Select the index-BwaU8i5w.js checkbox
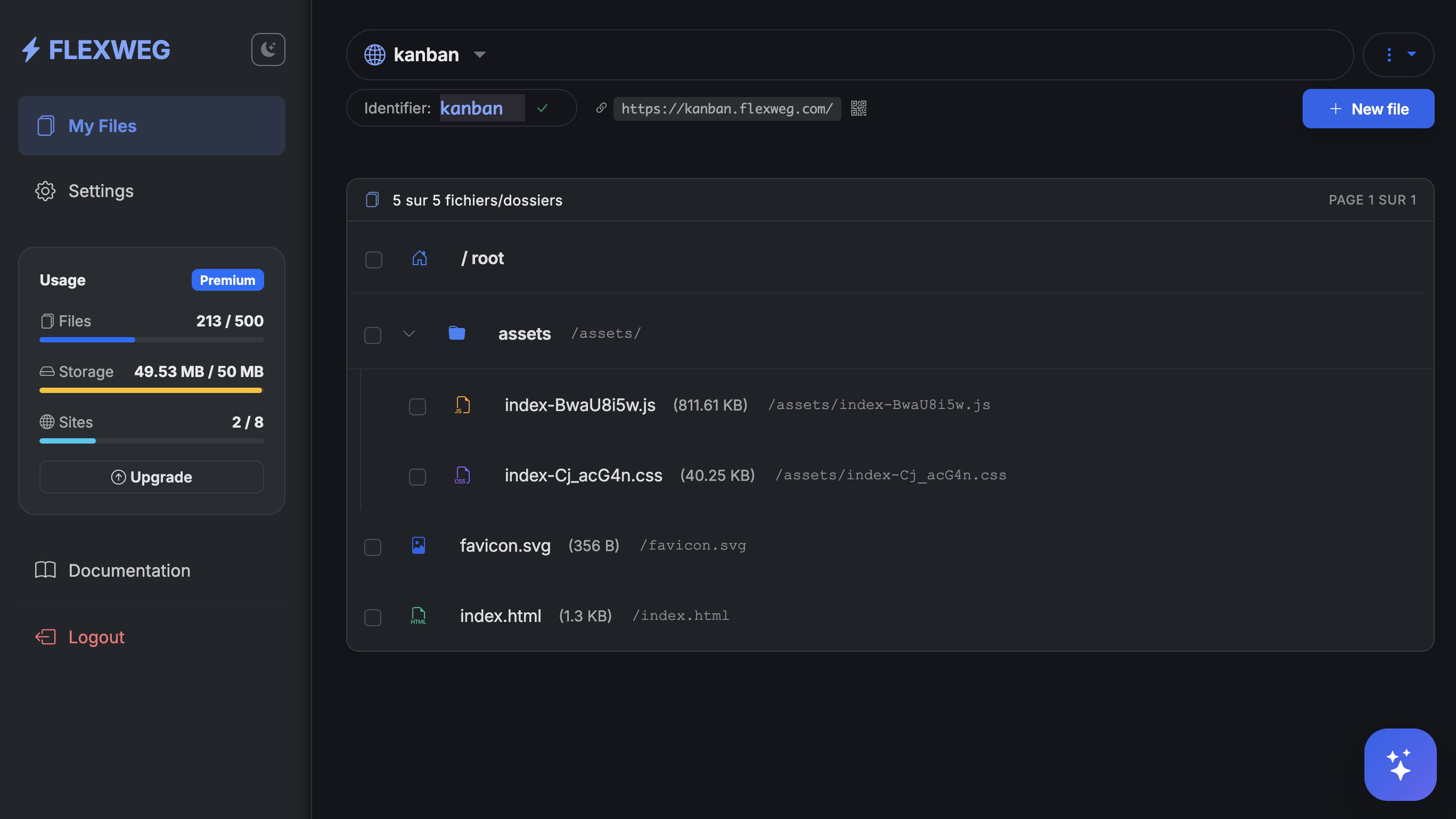The width and height of the screenshot is (1456, 819). pyautogui.click(x=417, y=406)
